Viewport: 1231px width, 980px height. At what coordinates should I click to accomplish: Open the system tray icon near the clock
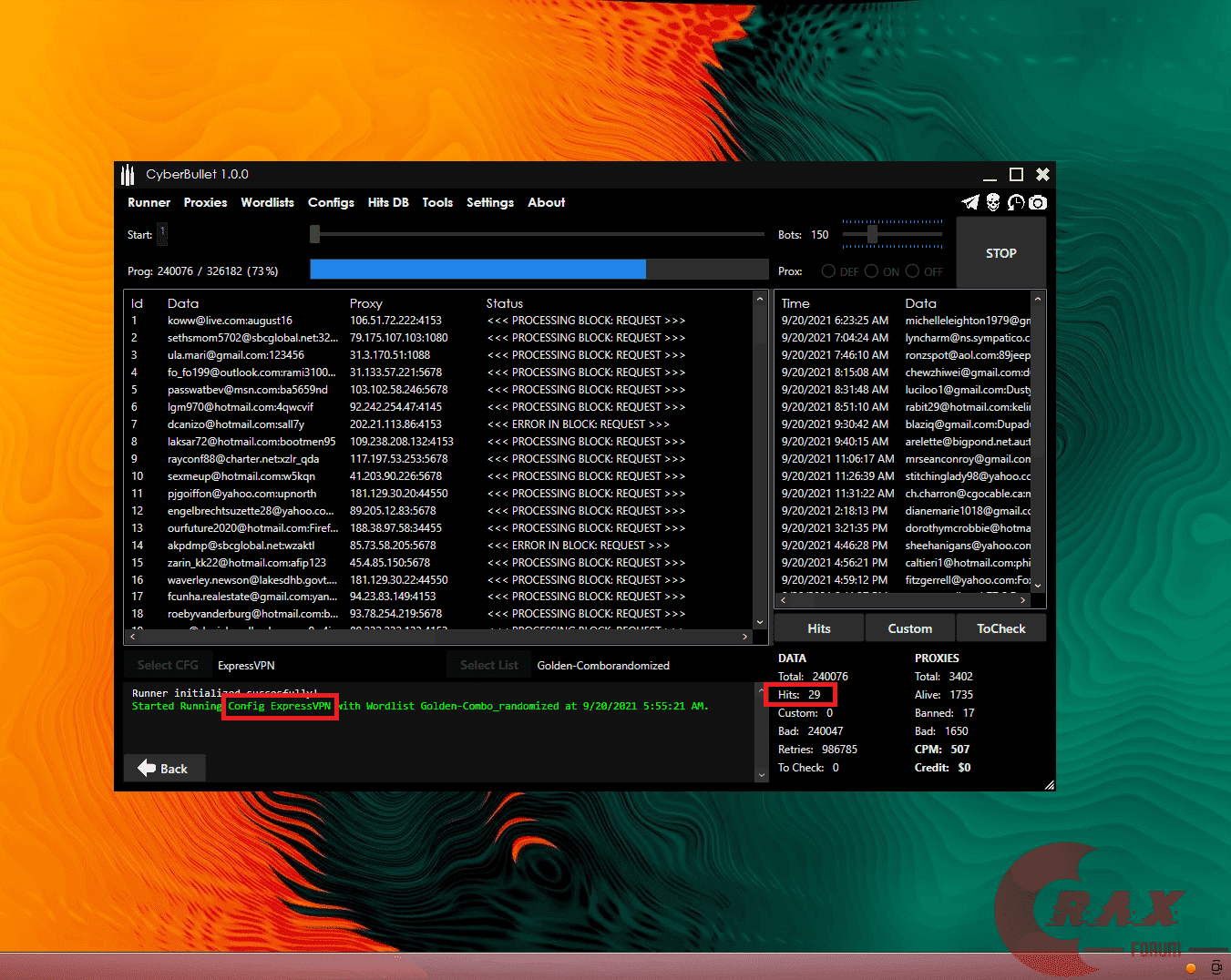(x=1191, y=966)
